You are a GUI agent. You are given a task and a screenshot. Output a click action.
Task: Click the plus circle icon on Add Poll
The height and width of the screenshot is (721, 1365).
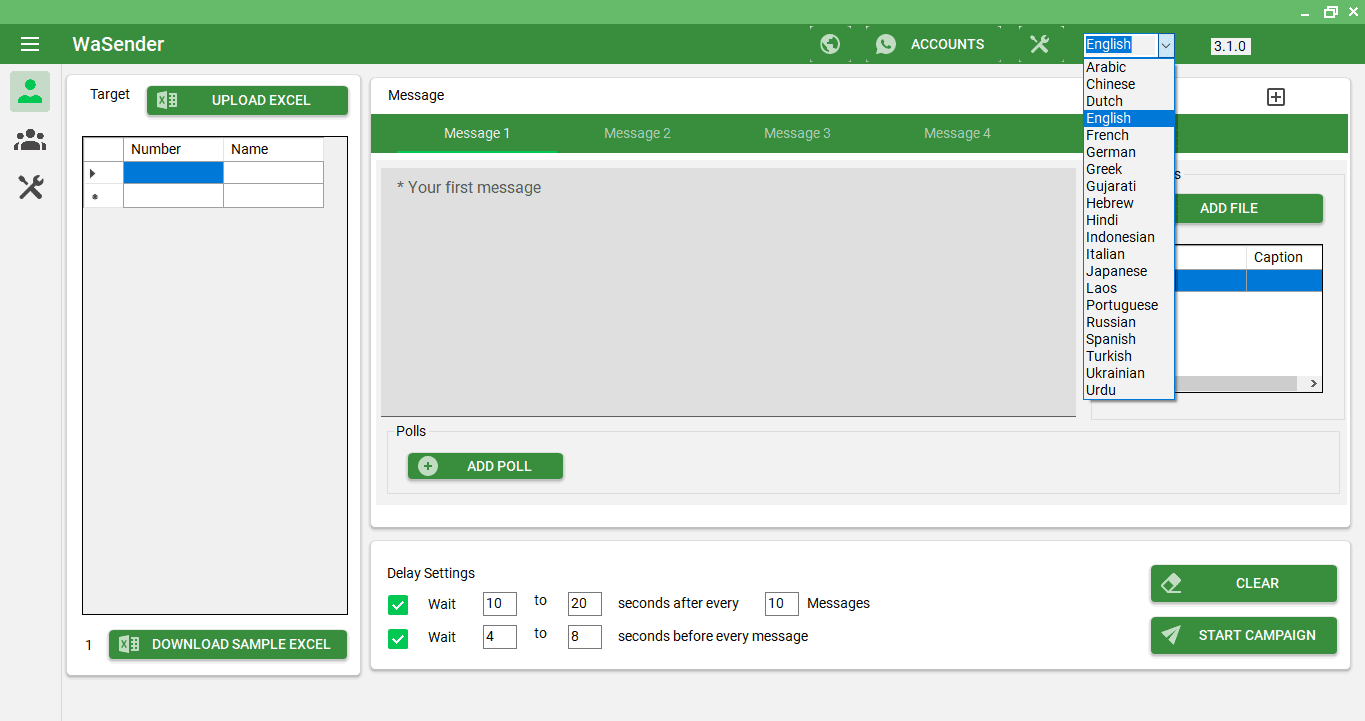[428, 466]
